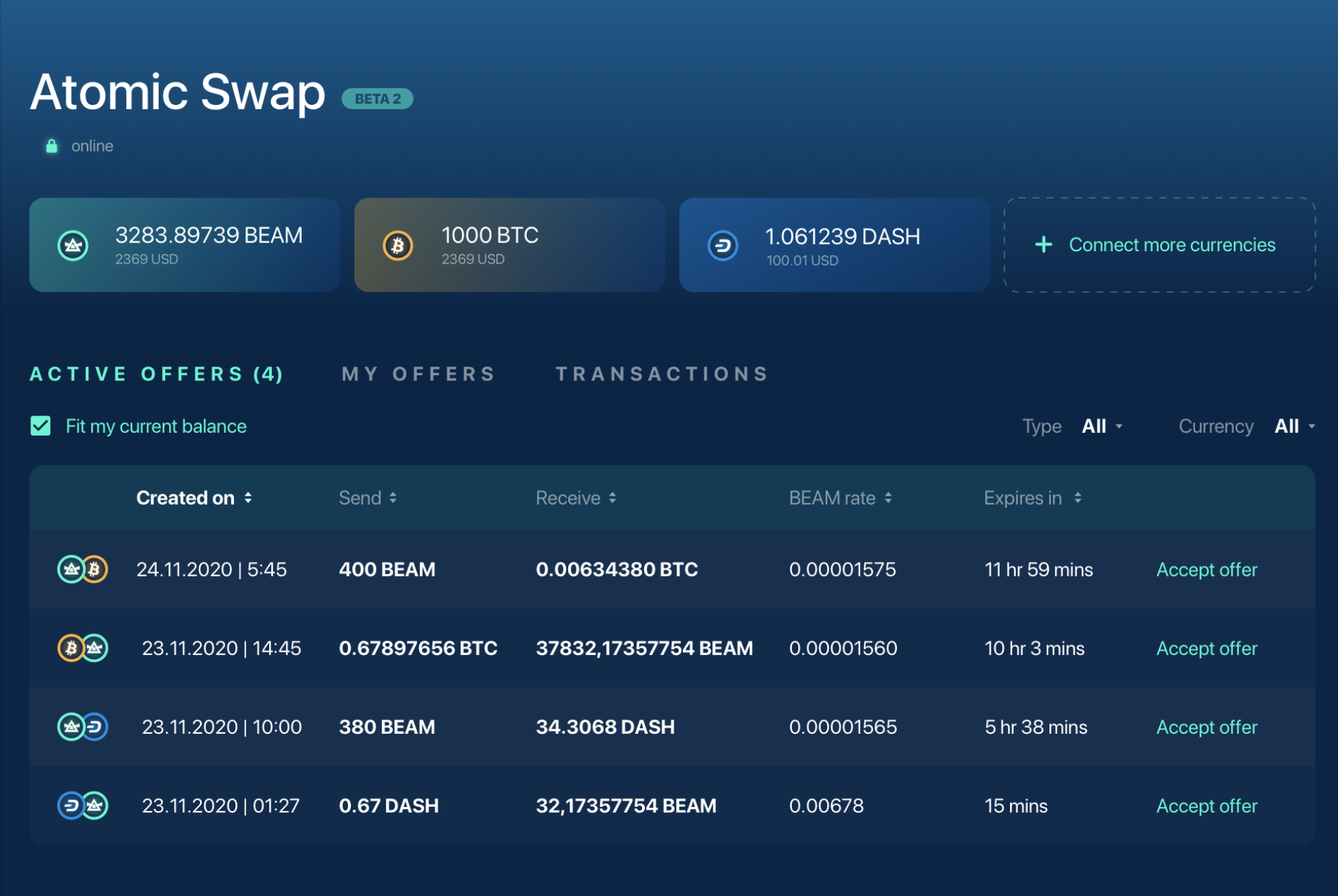Click the 0.00678 BEAM rate value
This screenshot has height=896, width=1338.
click(x=826, y=806)
